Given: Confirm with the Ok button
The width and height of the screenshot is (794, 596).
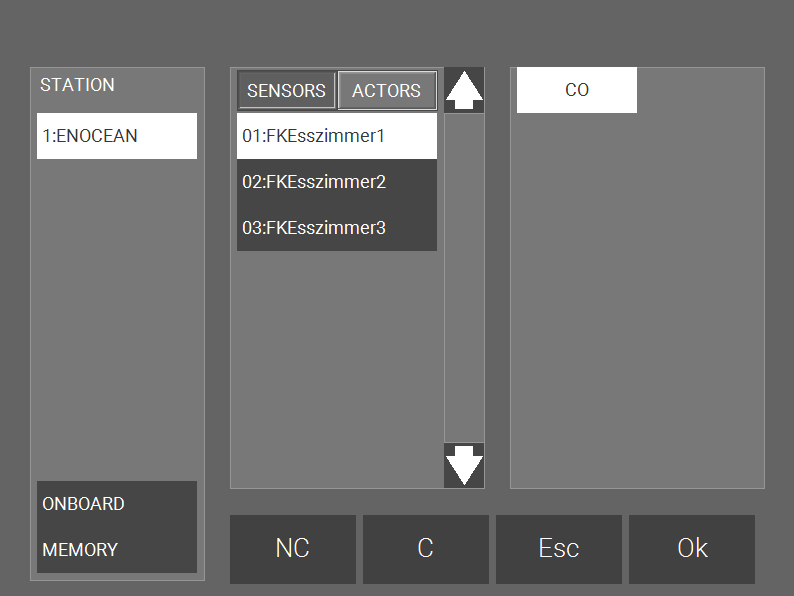Looking at the screenshot, I should point(692,548).
